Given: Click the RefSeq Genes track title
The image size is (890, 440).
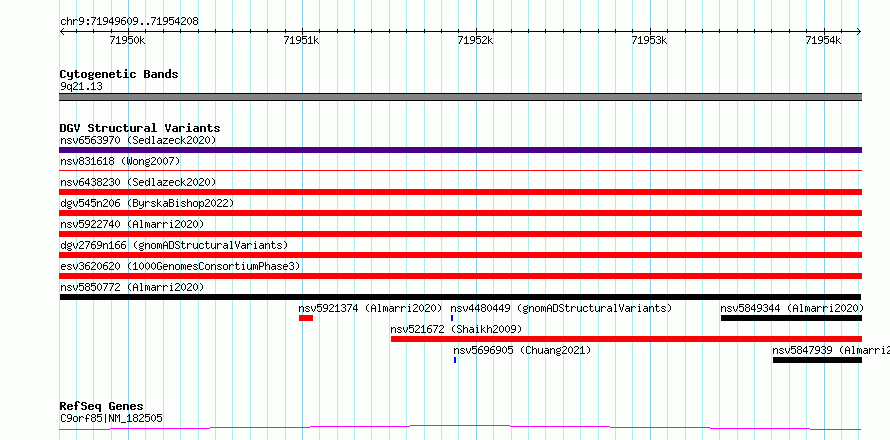Looking at the screenshot, I should click(102, 407).
